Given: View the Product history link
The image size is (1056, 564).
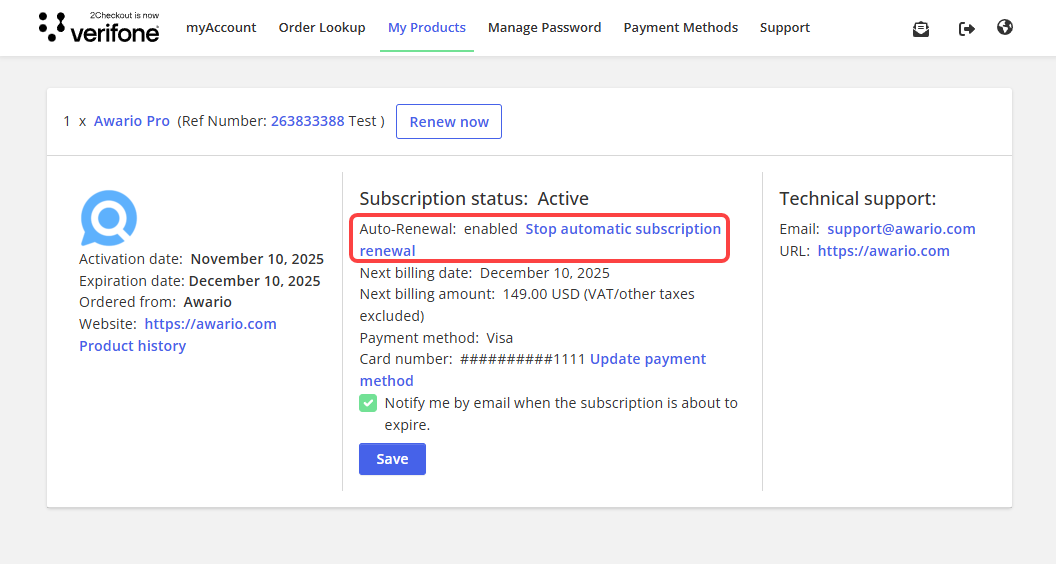Looking at the screenshot, I should coord(132,346).
